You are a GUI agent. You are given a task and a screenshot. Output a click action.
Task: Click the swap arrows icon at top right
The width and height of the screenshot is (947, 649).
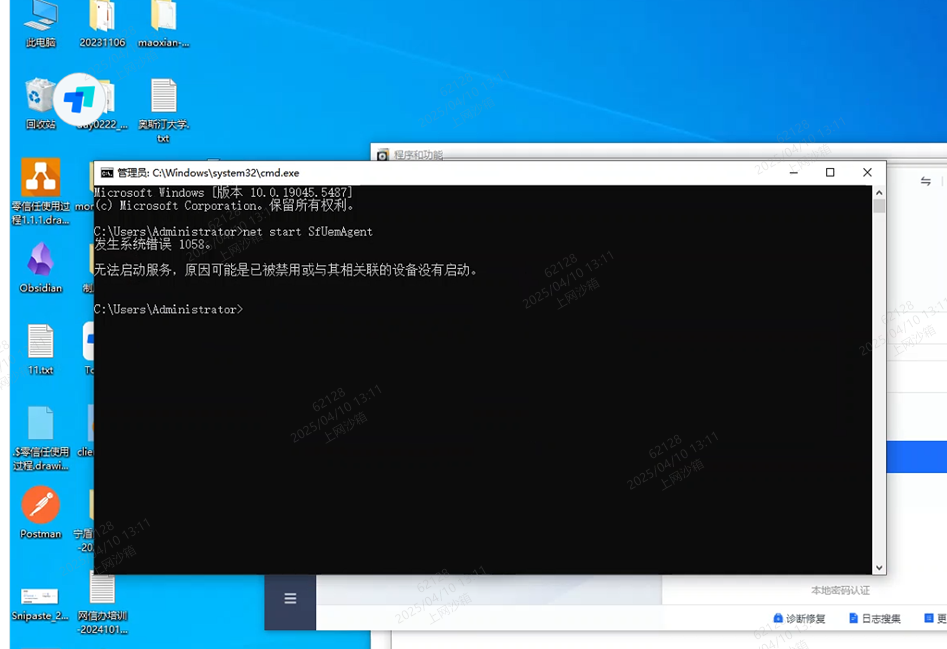[926, 181]
